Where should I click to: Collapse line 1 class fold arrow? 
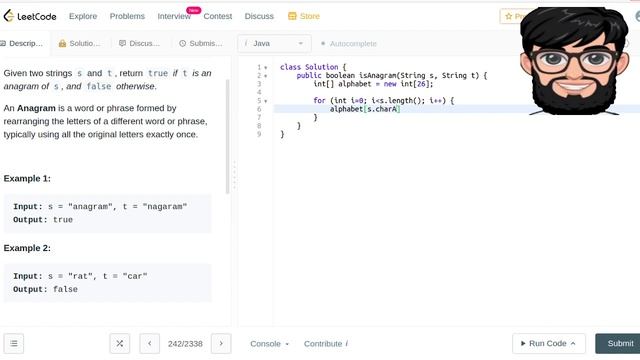[x=266, y=68]
